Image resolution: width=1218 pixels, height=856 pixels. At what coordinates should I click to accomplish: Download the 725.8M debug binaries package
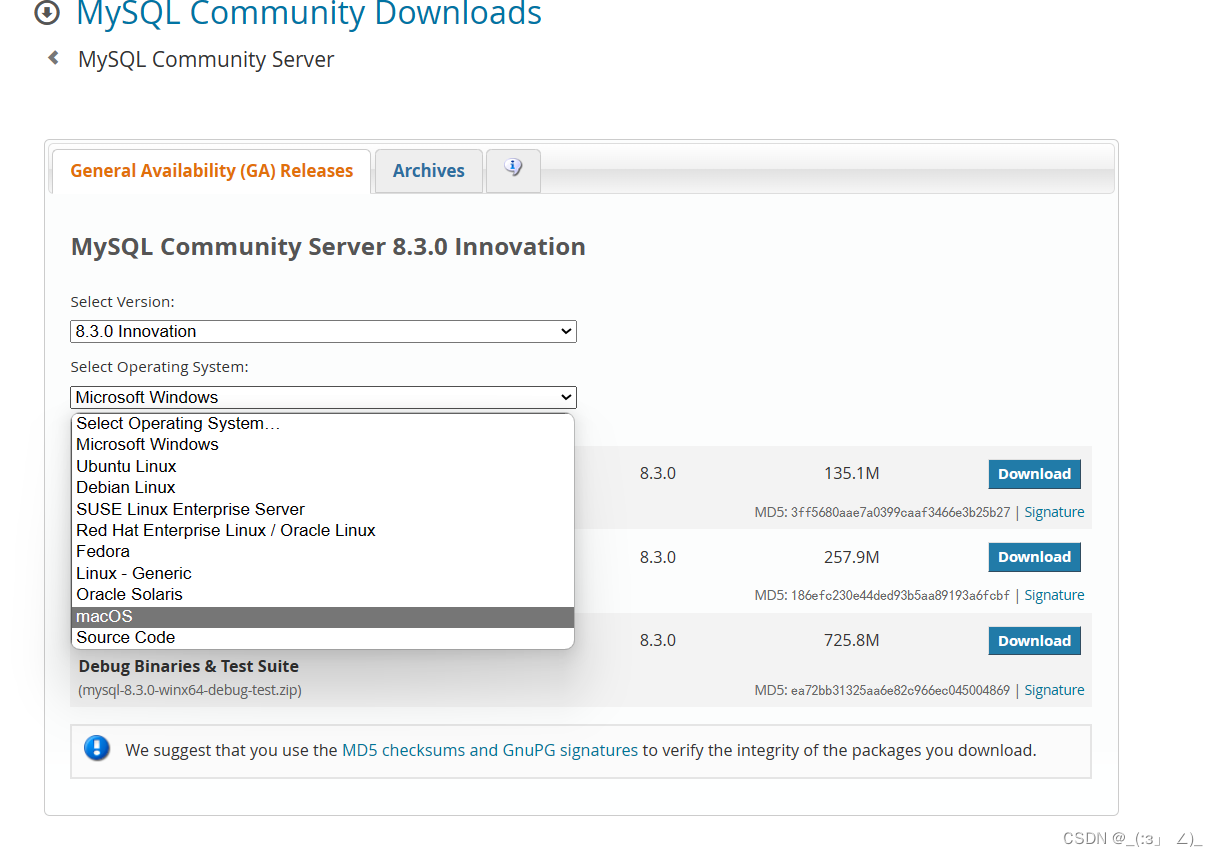click(1034, 641)
